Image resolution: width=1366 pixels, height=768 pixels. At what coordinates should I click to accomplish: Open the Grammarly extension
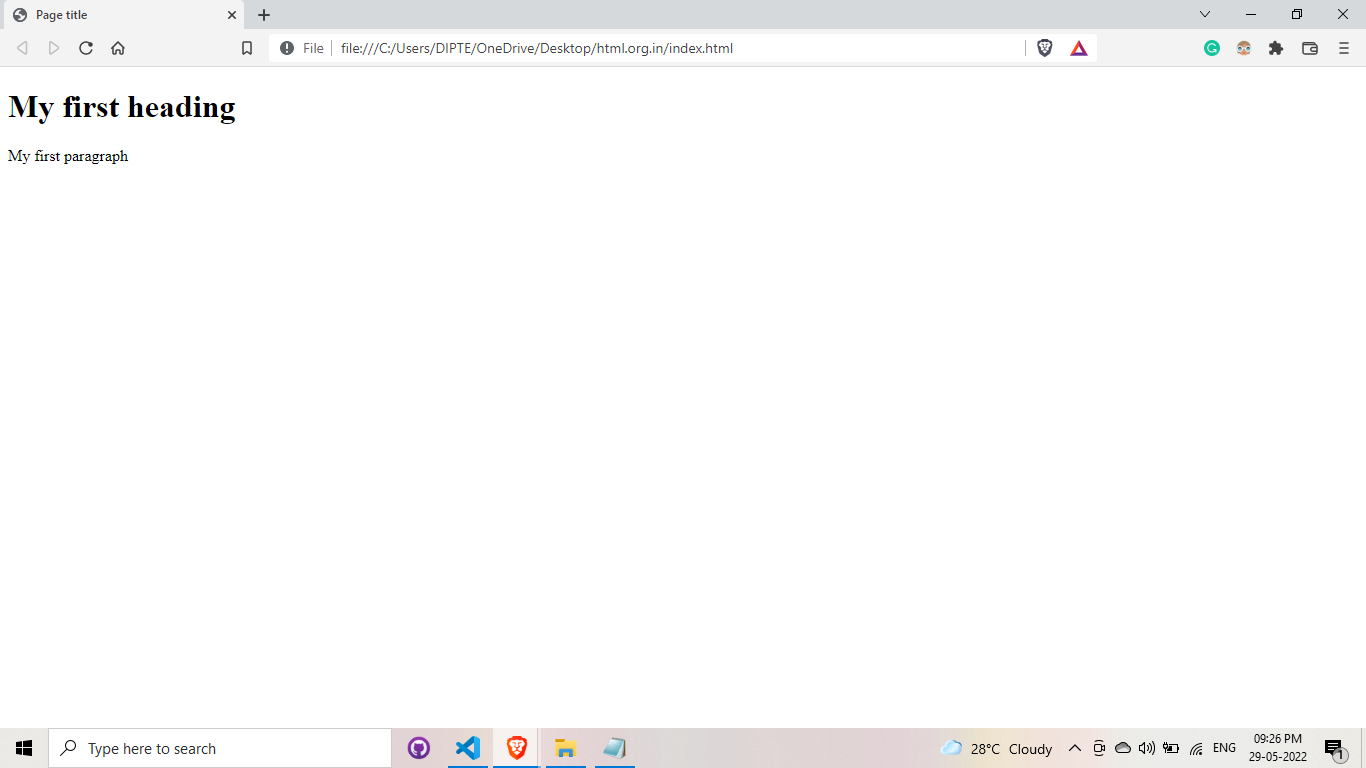tap(1211, 47)
